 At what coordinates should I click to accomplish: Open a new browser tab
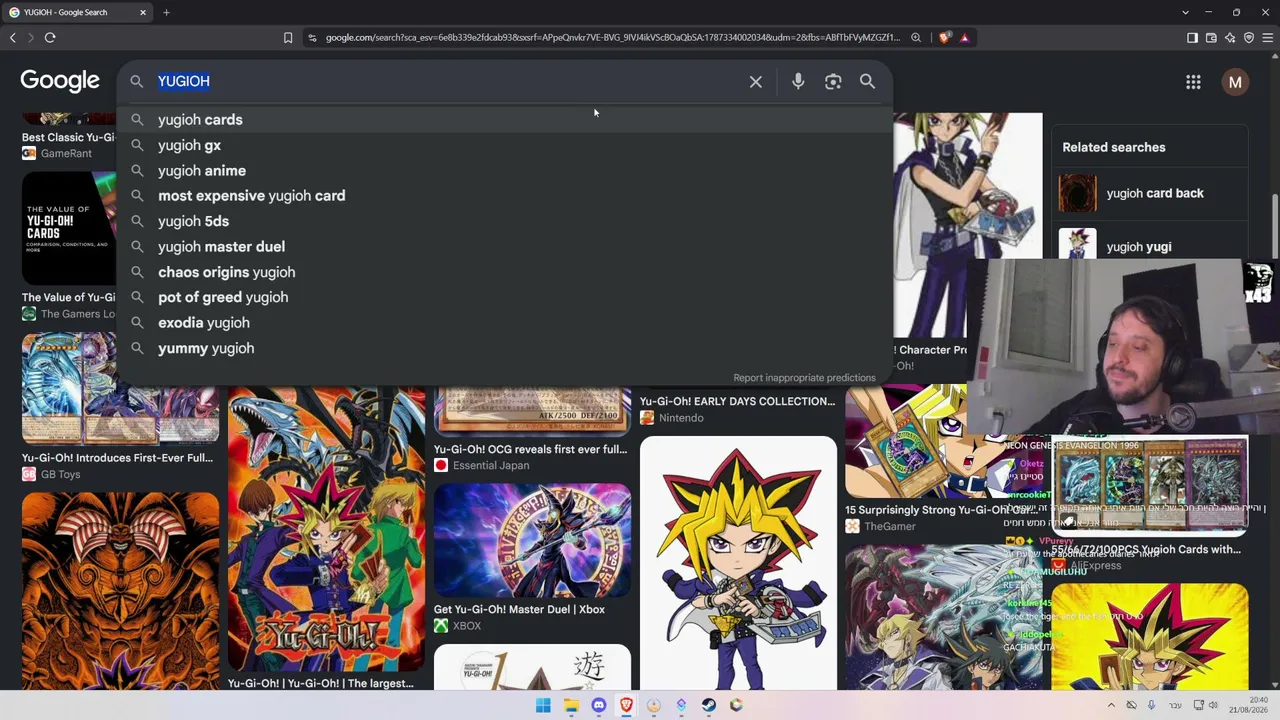click(166, 13)
